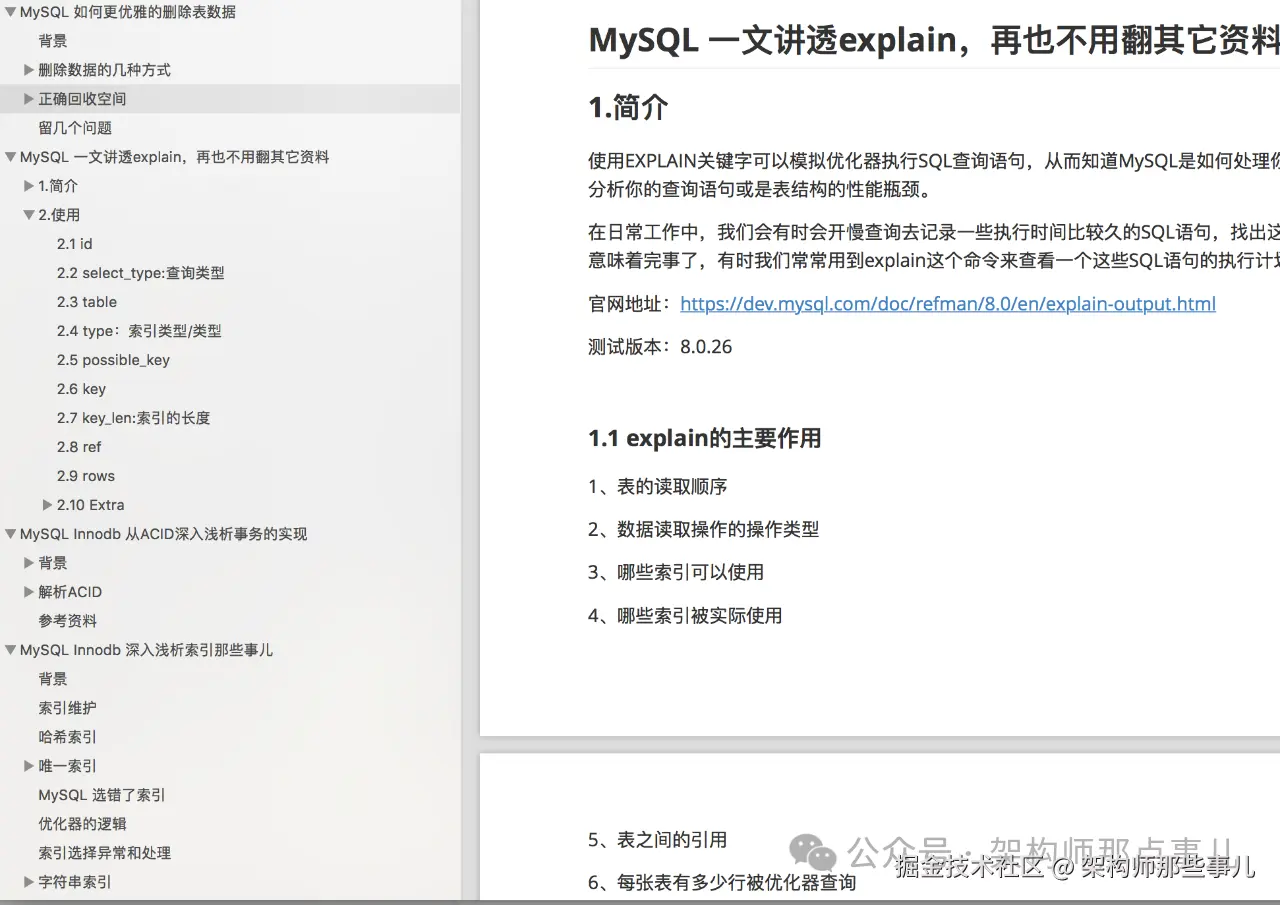The height and width of the screenshot is (905, 1280).
Task: Click the document title 'MySQL 一文讲透explain'
Action: [934, 40]
